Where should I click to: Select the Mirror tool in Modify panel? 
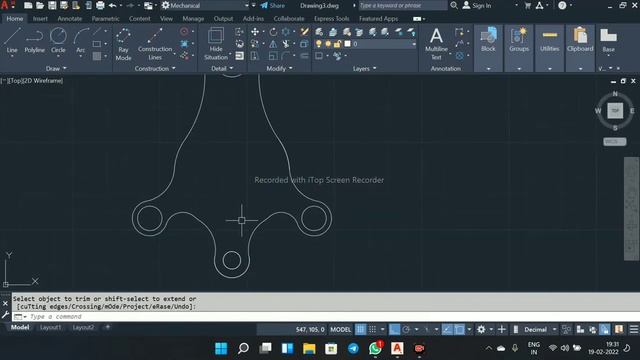pyautogui.click(x=273, y=44)
